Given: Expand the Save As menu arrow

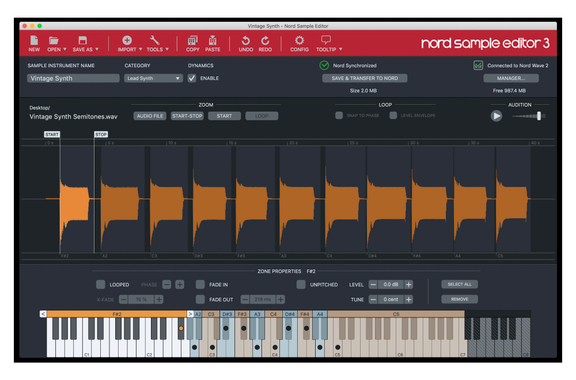Looking at the screenshot, I should click(x=97, y=49).
